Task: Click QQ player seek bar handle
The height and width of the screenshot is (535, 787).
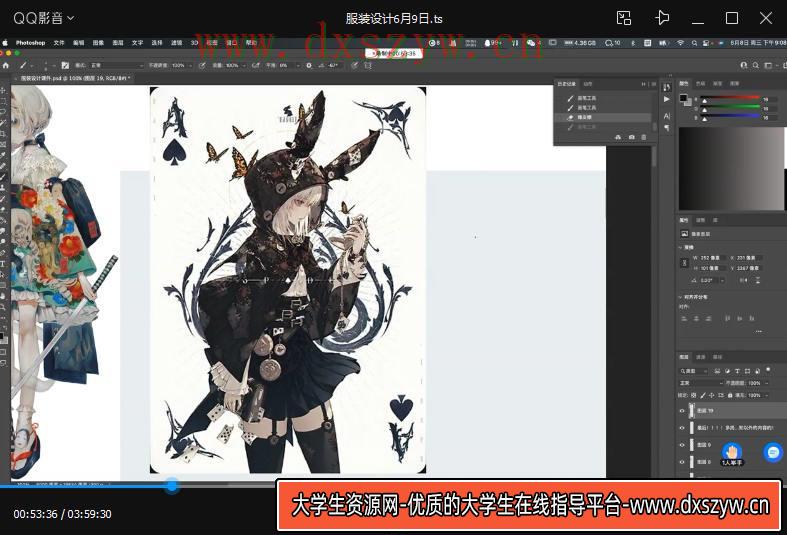Action: (x=172, y=485)
